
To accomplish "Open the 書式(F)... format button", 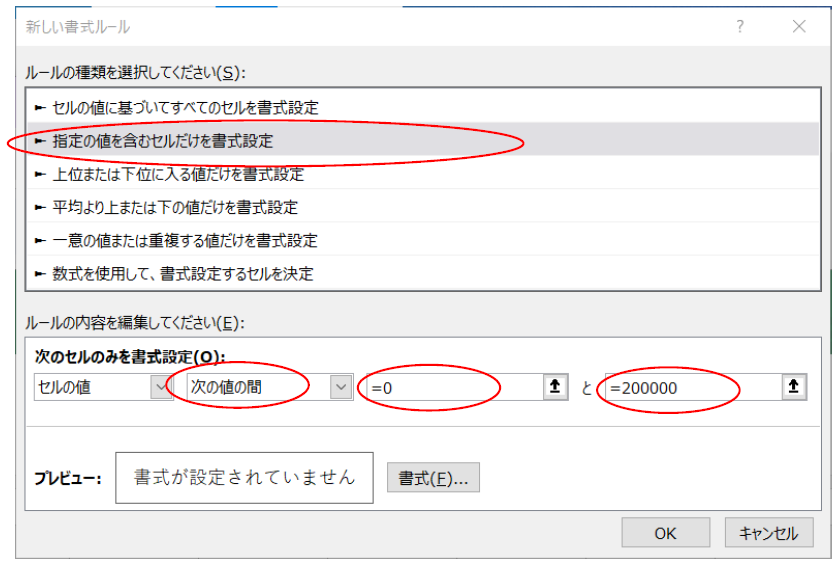I will click(433, 477).
